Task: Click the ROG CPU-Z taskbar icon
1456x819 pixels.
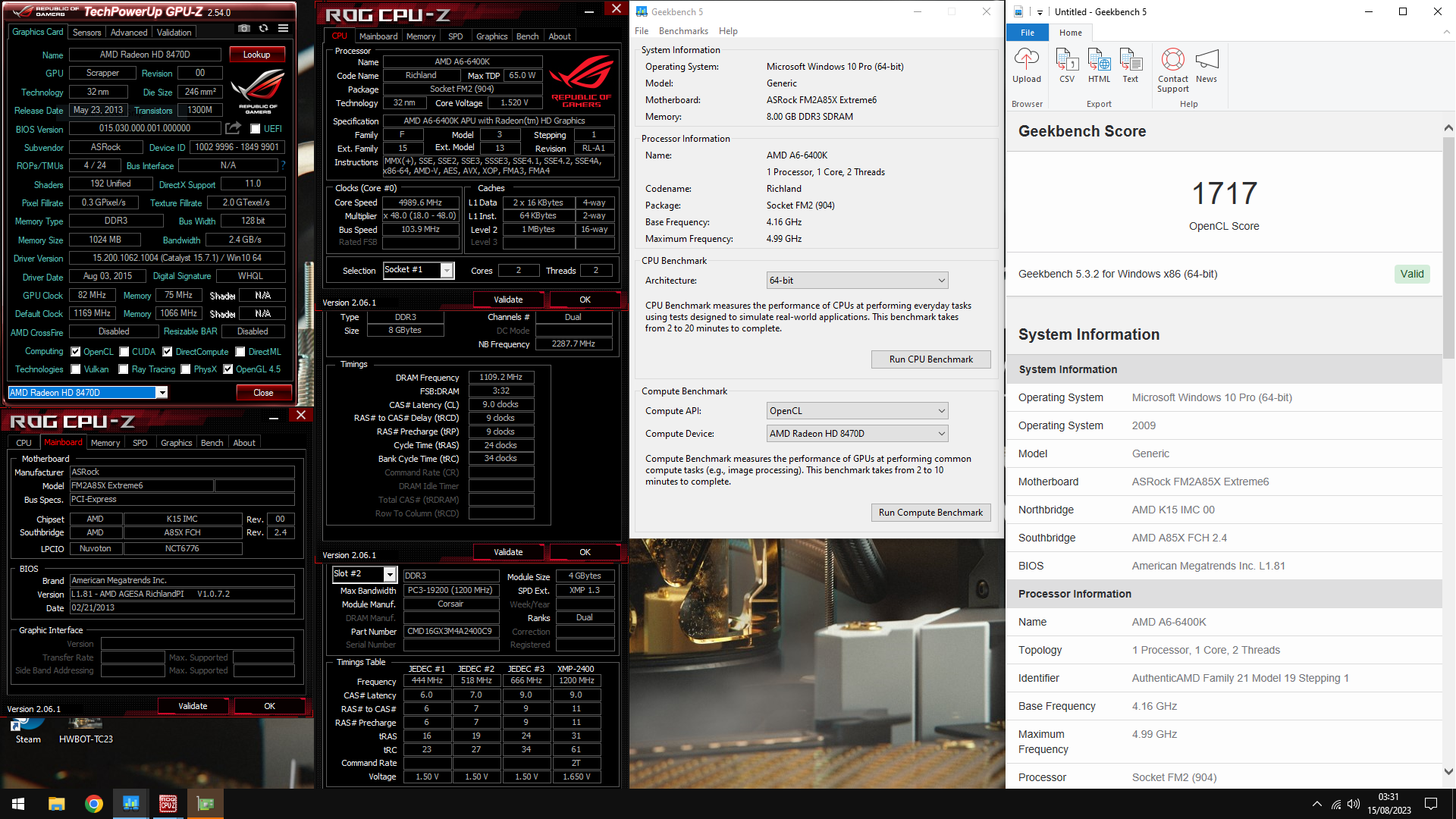Action: click(x=168, y=804)
